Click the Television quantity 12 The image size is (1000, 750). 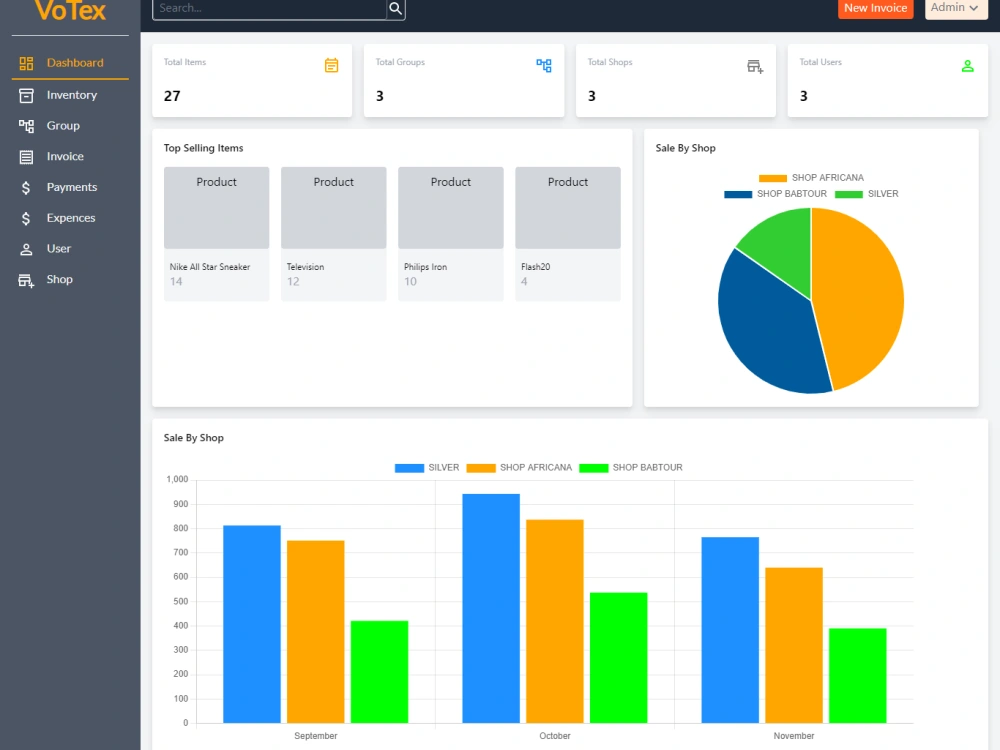tap(293, 282)
